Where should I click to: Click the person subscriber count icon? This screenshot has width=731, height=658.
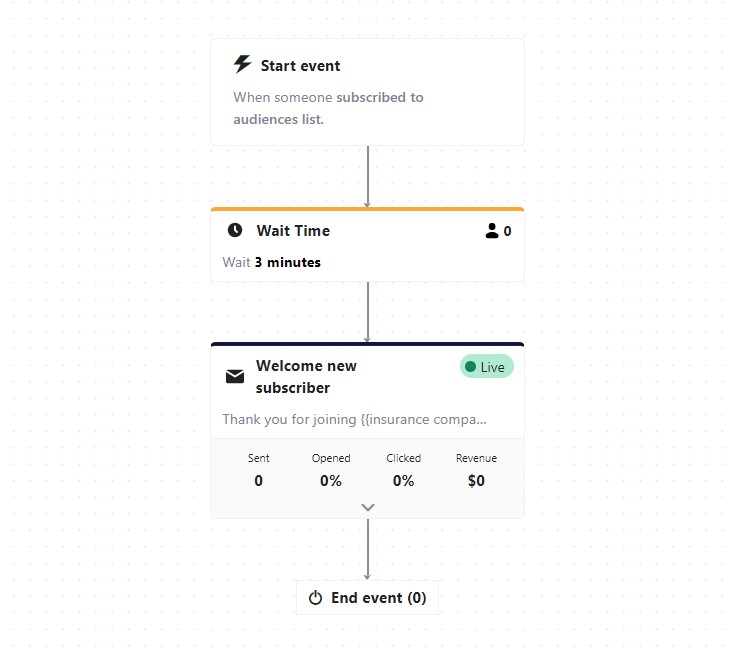[x=491, y=231]
